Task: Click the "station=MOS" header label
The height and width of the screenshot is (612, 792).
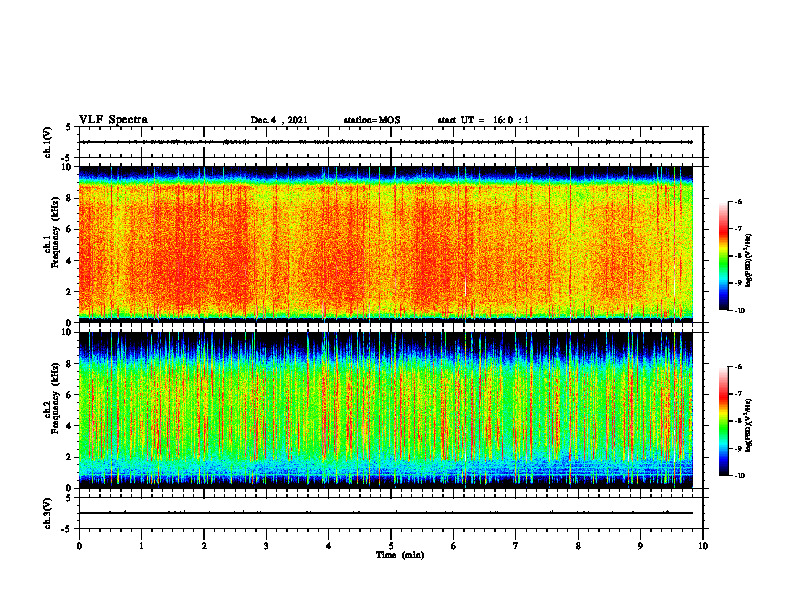Action: [372, 120]
